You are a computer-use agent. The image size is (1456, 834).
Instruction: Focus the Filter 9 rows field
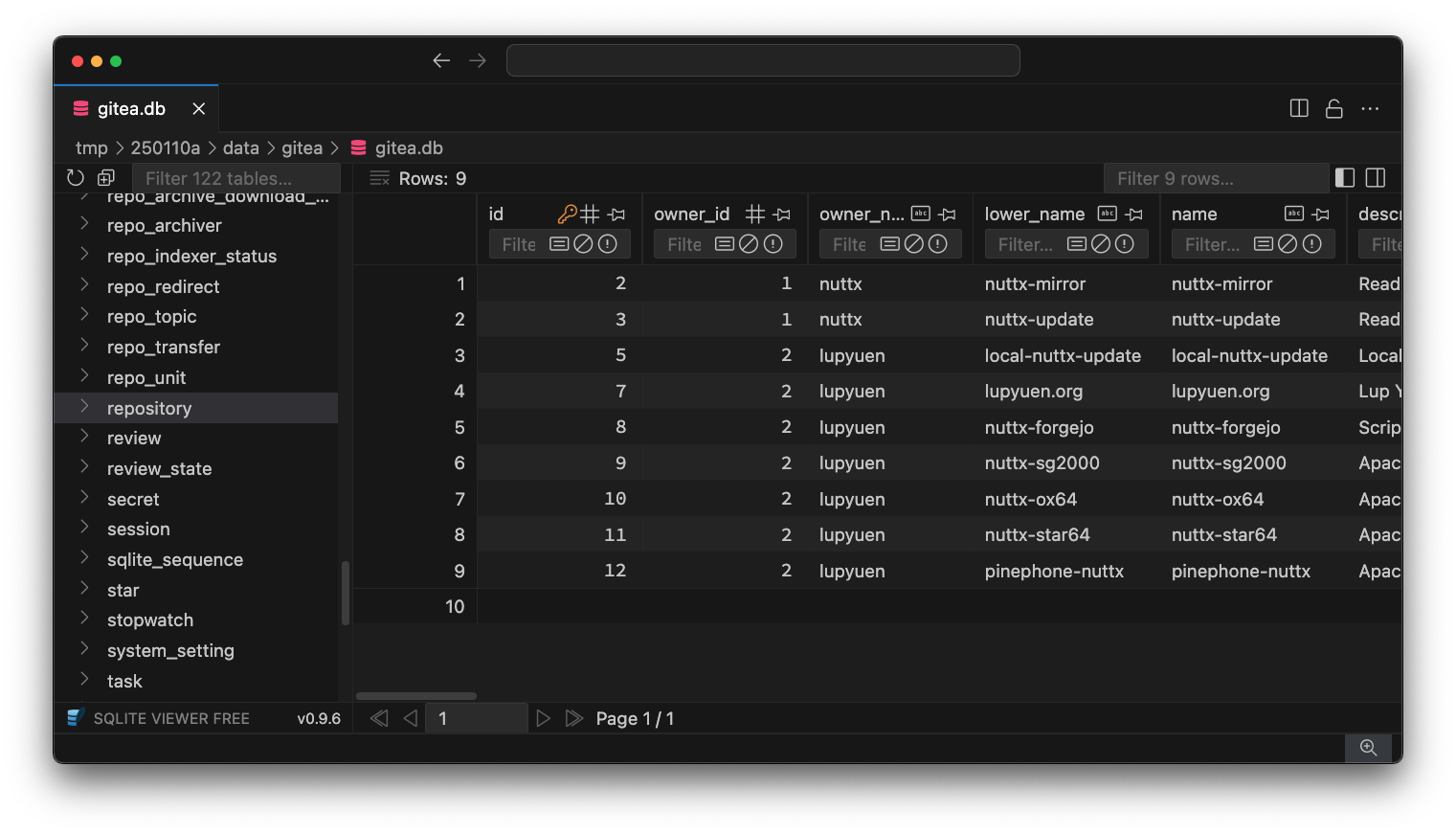point(1216,178)
